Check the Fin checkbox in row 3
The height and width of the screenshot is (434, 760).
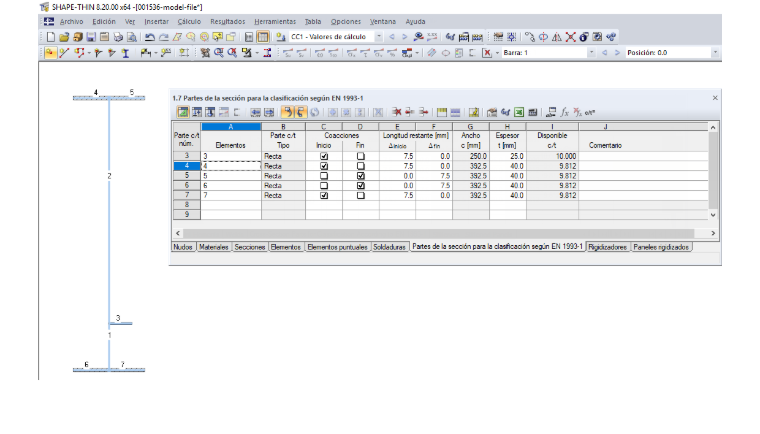tap(361, 156)
